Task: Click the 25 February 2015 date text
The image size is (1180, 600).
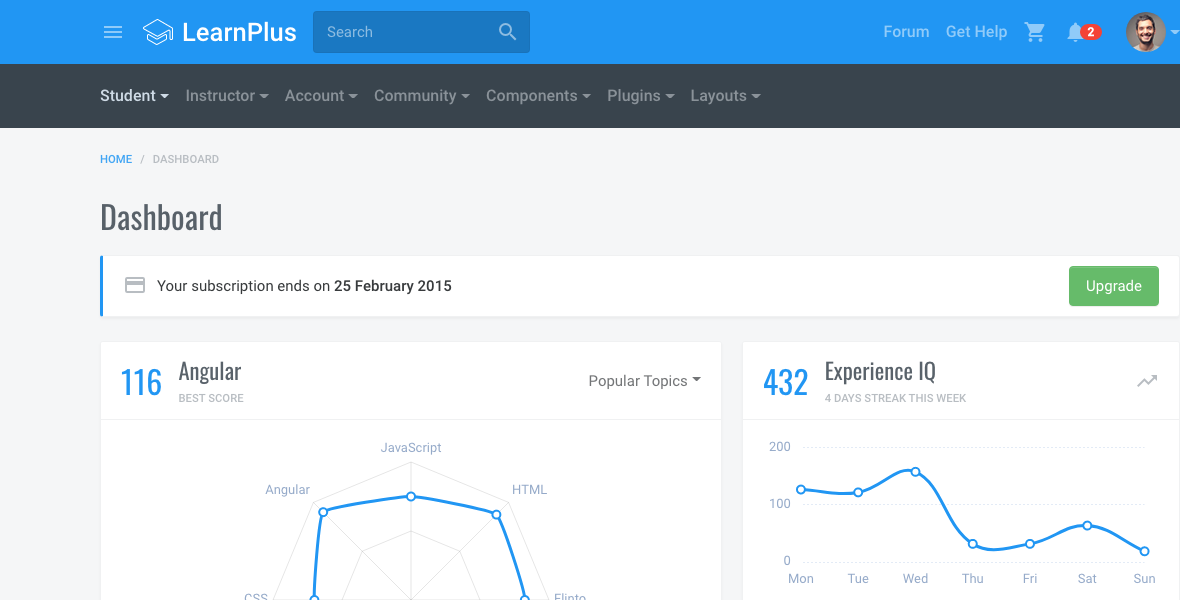Action: pos(393,286)
